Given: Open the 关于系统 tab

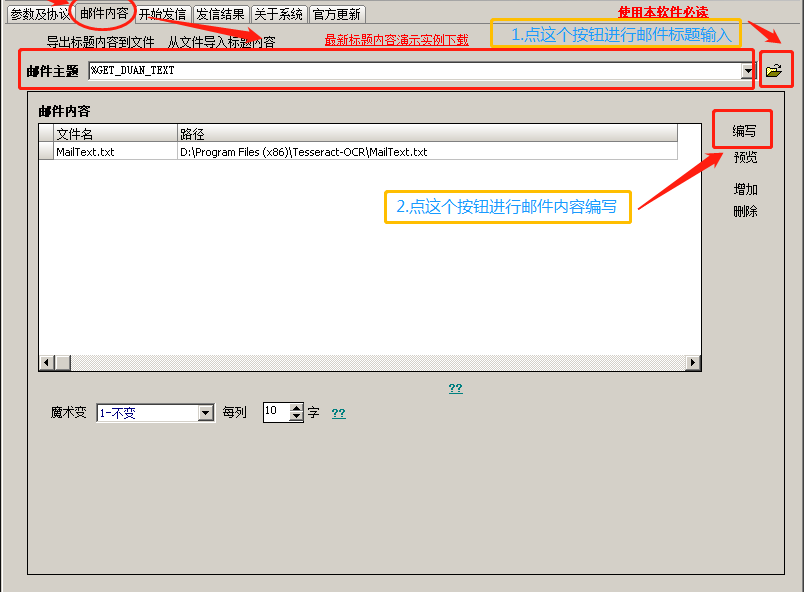Looking at the screenshot, I should point(278,14).
